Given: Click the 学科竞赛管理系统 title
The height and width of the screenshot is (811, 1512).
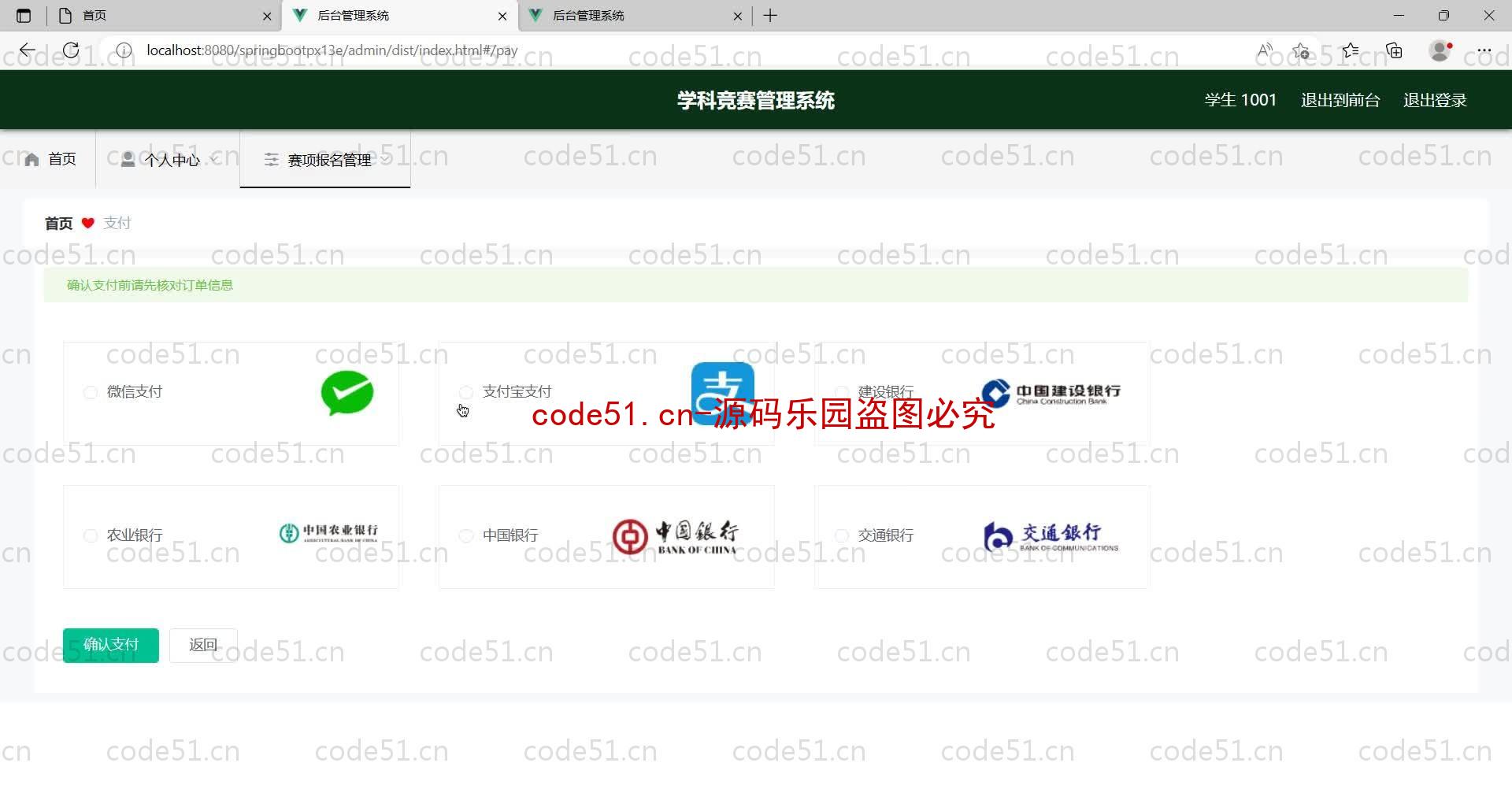Looking at the screenshot, I should (x=756, y=100).
